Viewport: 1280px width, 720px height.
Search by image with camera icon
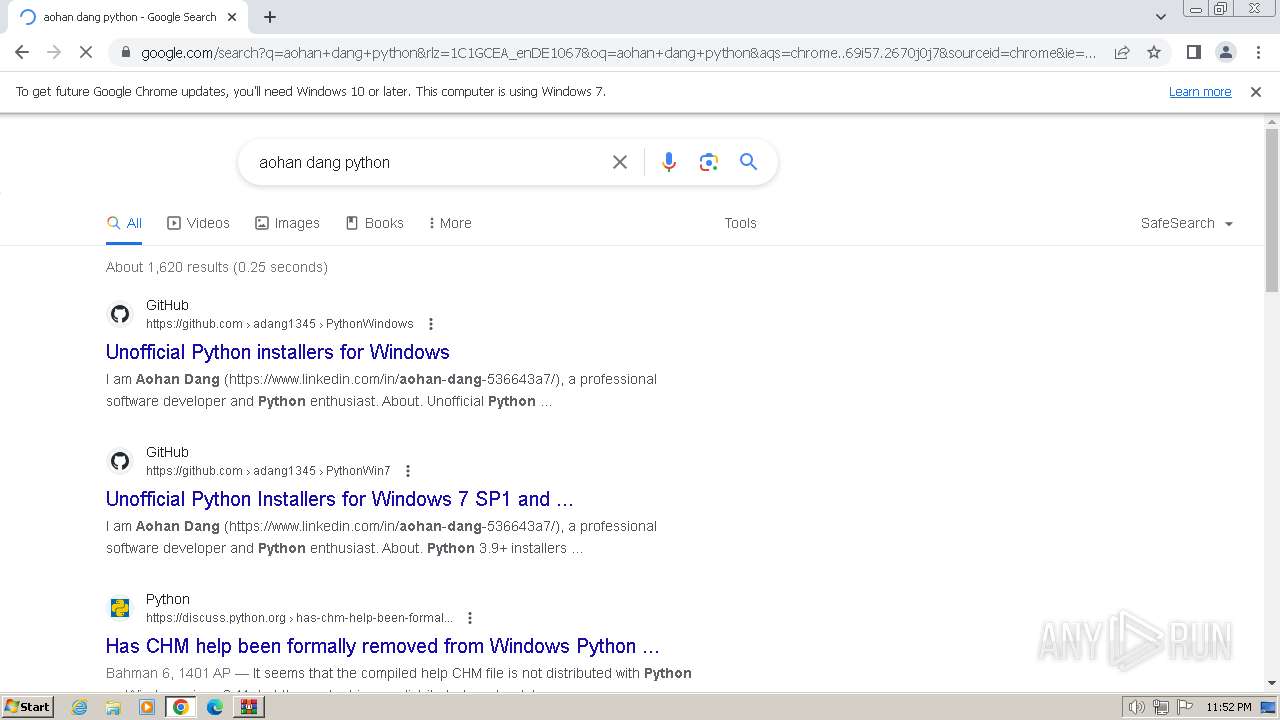tap(709, 162)
